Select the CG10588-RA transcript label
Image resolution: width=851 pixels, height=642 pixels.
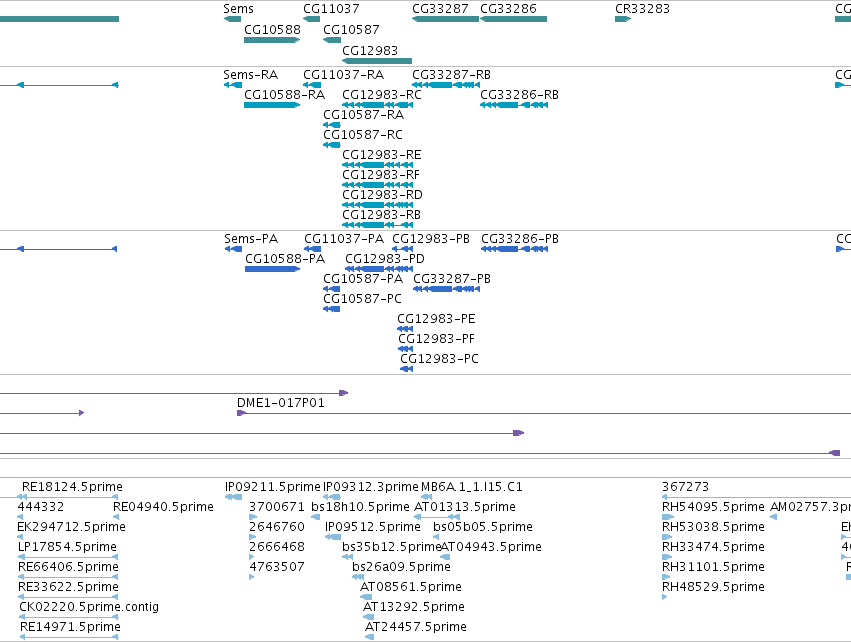click(285, 94)
